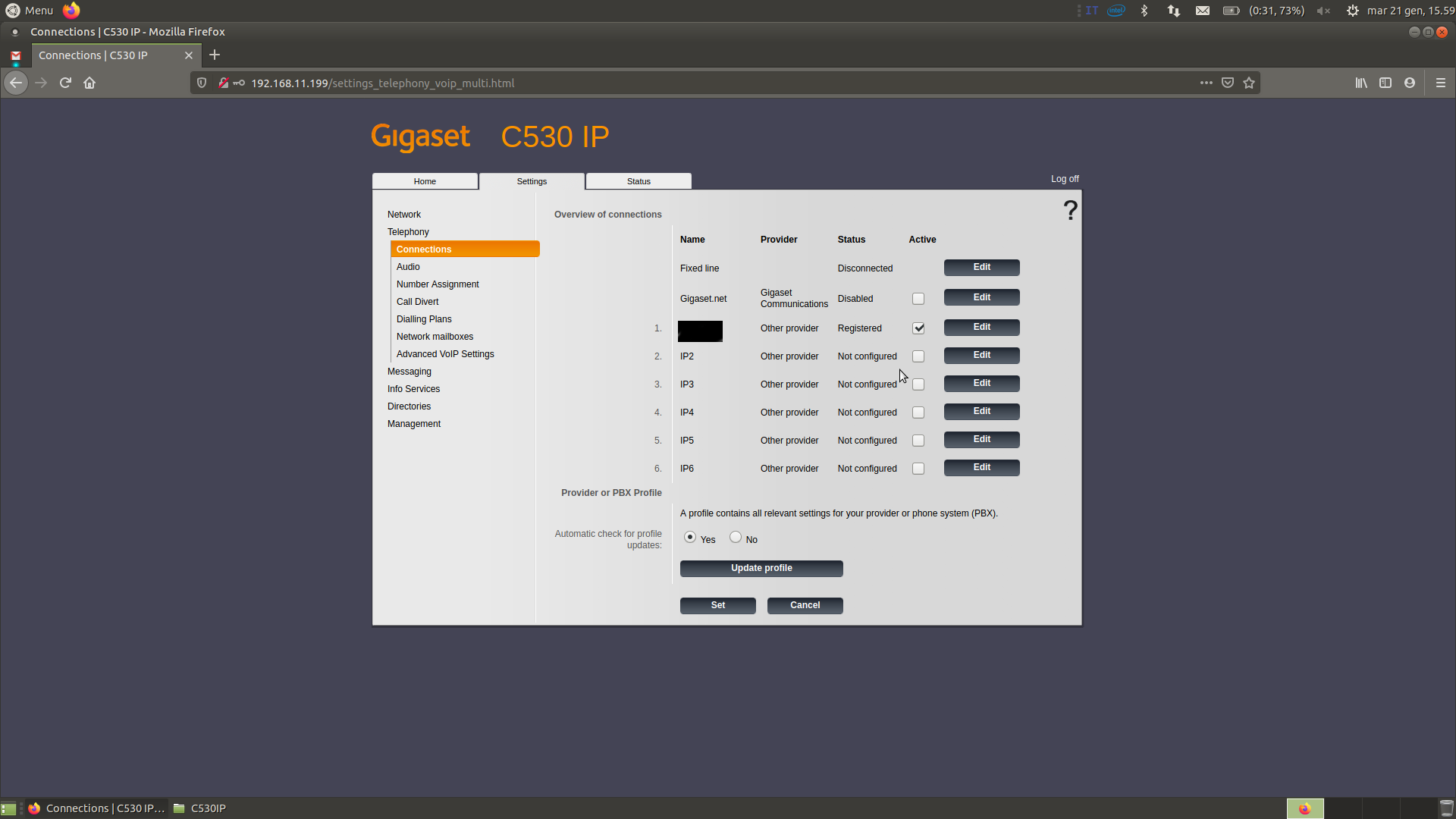1456x819 pixels.
Task: Close the Connections C530 IP tab
Action: [189, 55]
